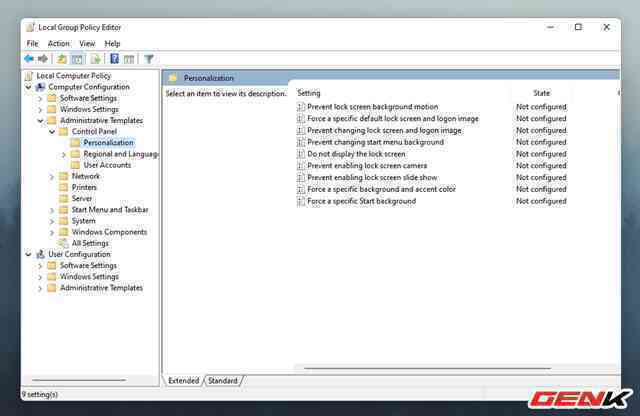
Task: Select Force a specific background and accent color
Action: tap(381, 189)
